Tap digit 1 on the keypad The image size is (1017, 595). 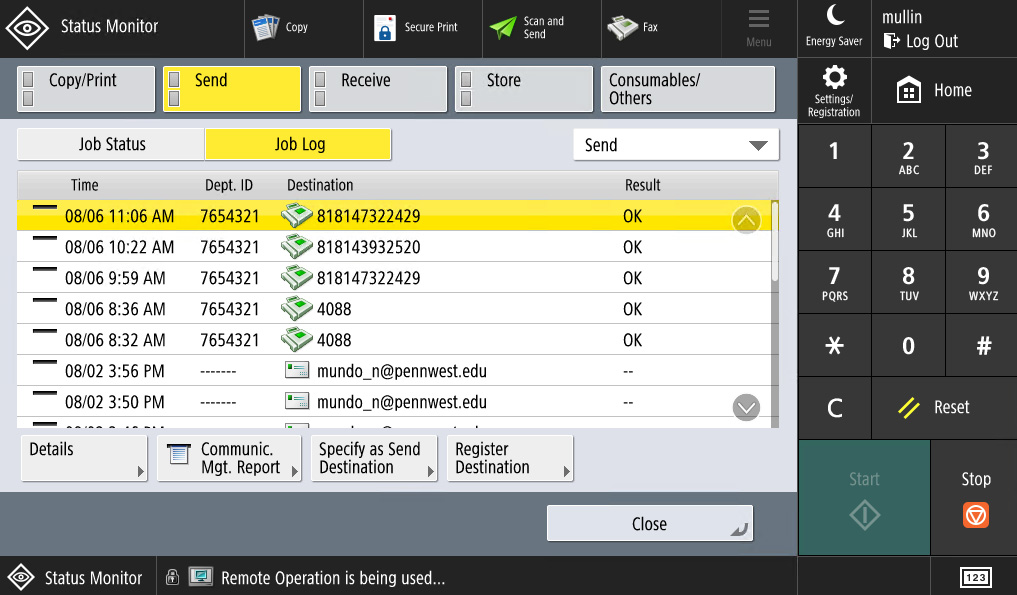click(835, 156)
